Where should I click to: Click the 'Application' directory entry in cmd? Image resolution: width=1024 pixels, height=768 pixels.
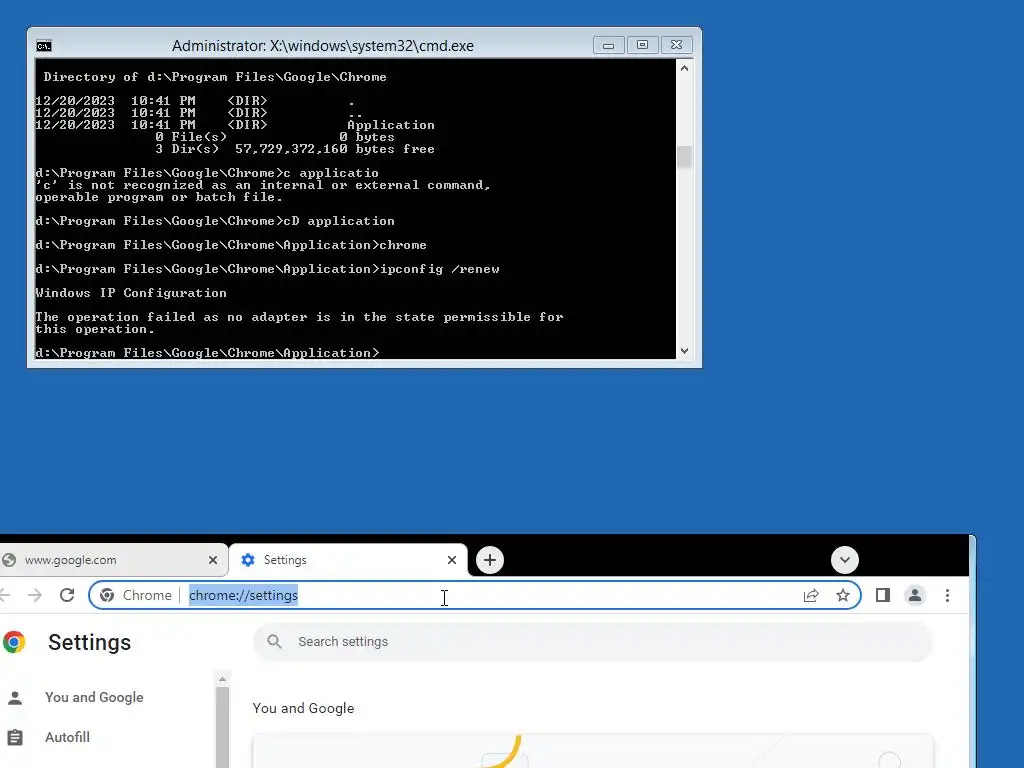point(391,125)
